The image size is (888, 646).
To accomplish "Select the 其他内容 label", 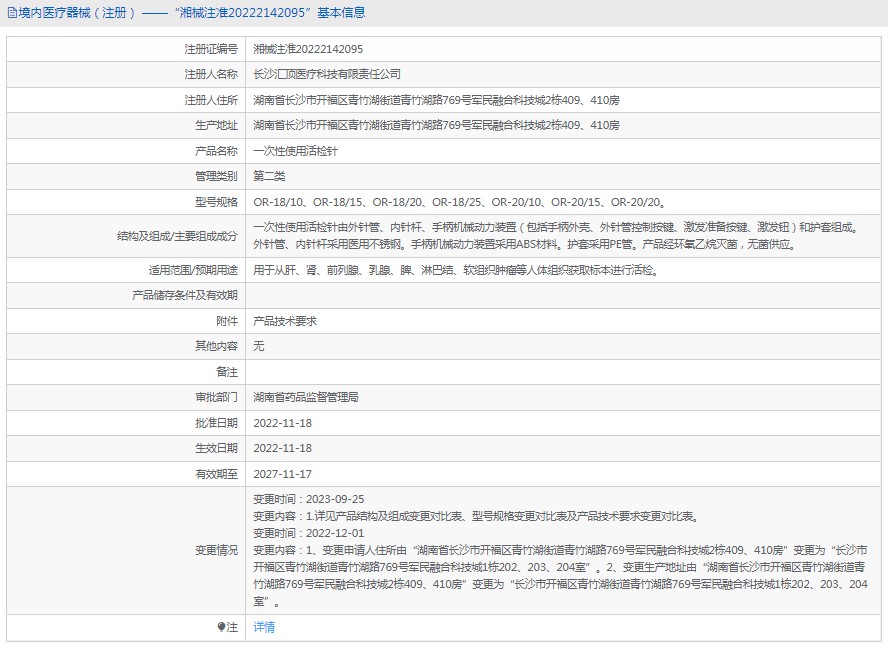I will point(216,346).
